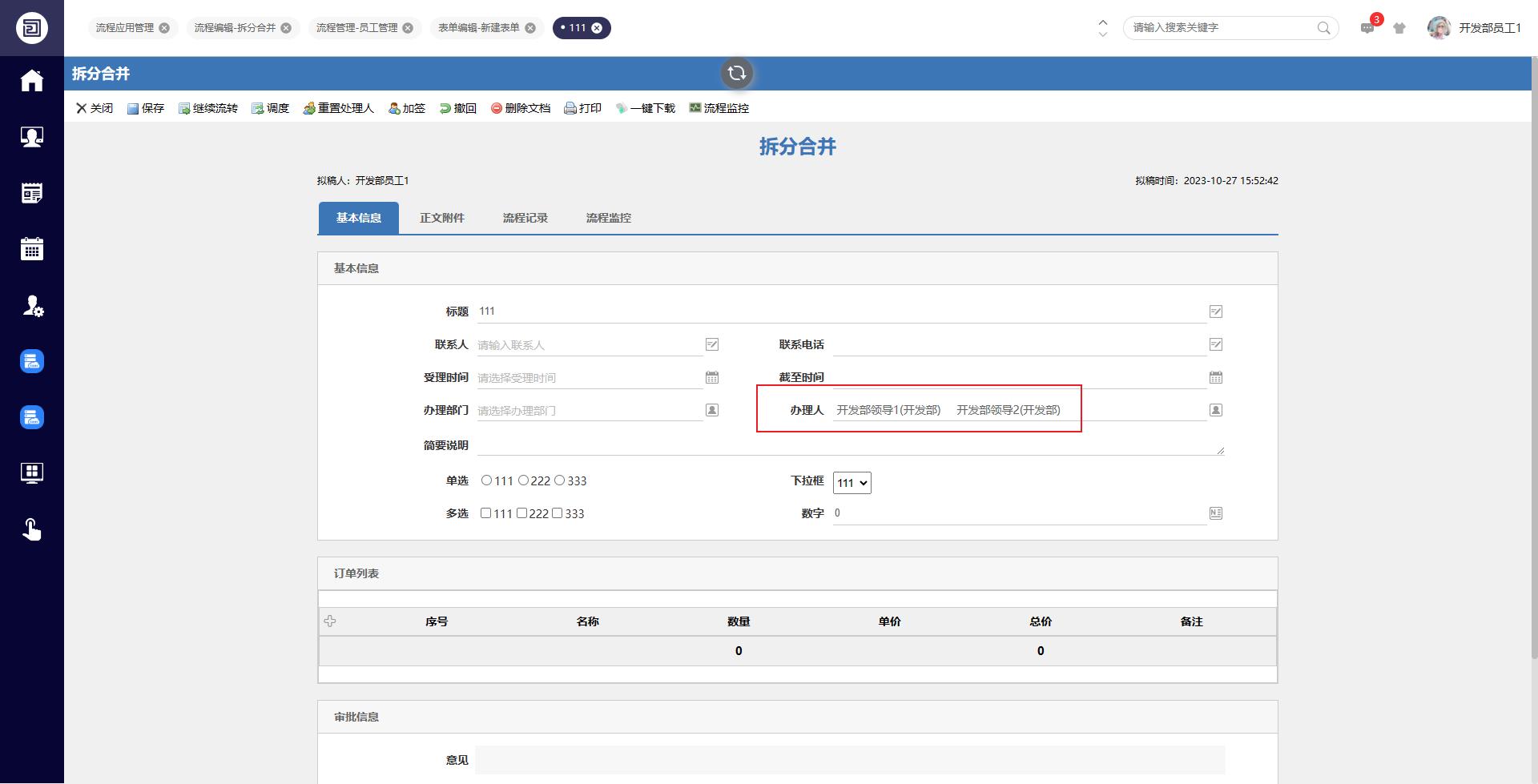Select the 222 radio button under 单选
The height and width of the screenshot is (784, 1538).
[523, 480]
